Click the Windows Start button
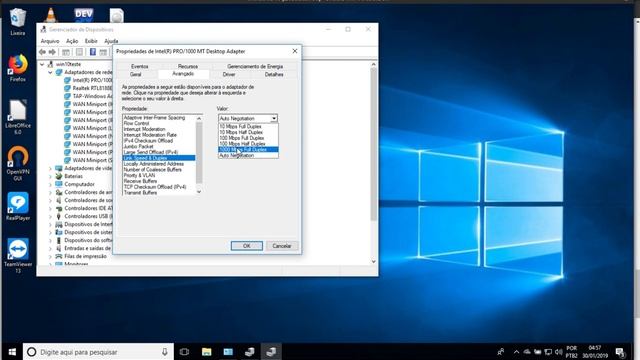The width and height of the screenshot is (640, 360). 12,352
